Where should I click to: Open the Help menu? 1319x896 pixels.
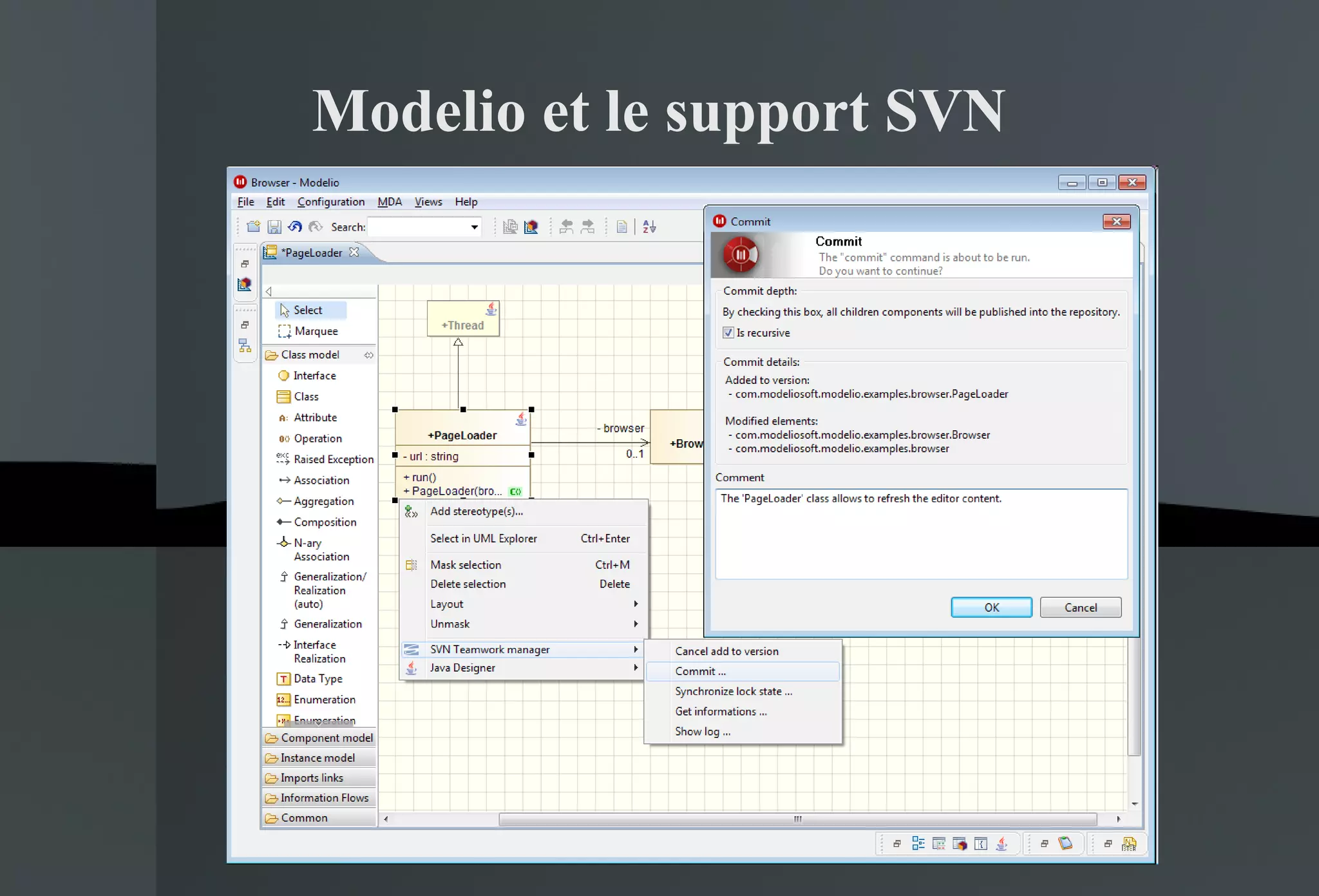(466, 202)
